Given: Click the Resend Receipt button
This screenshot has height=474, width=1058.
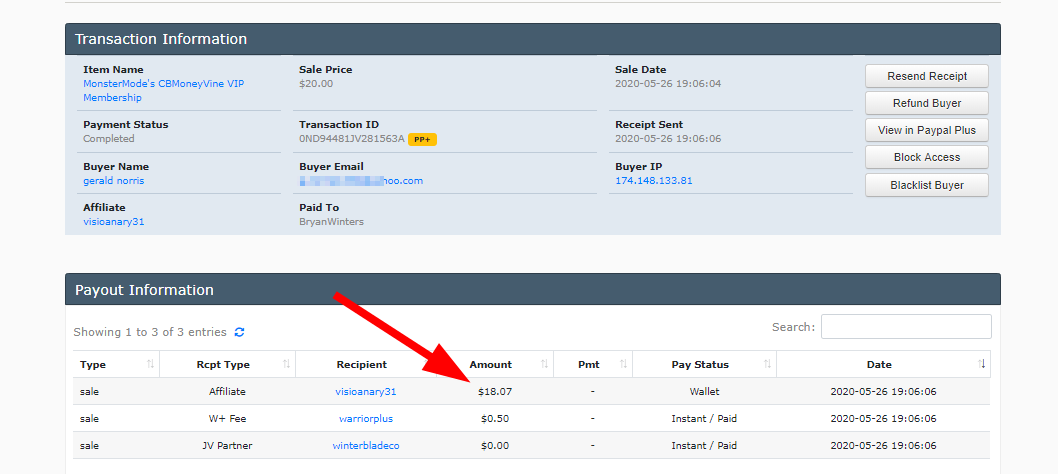Looking at the screenshot, I should 926,76.
